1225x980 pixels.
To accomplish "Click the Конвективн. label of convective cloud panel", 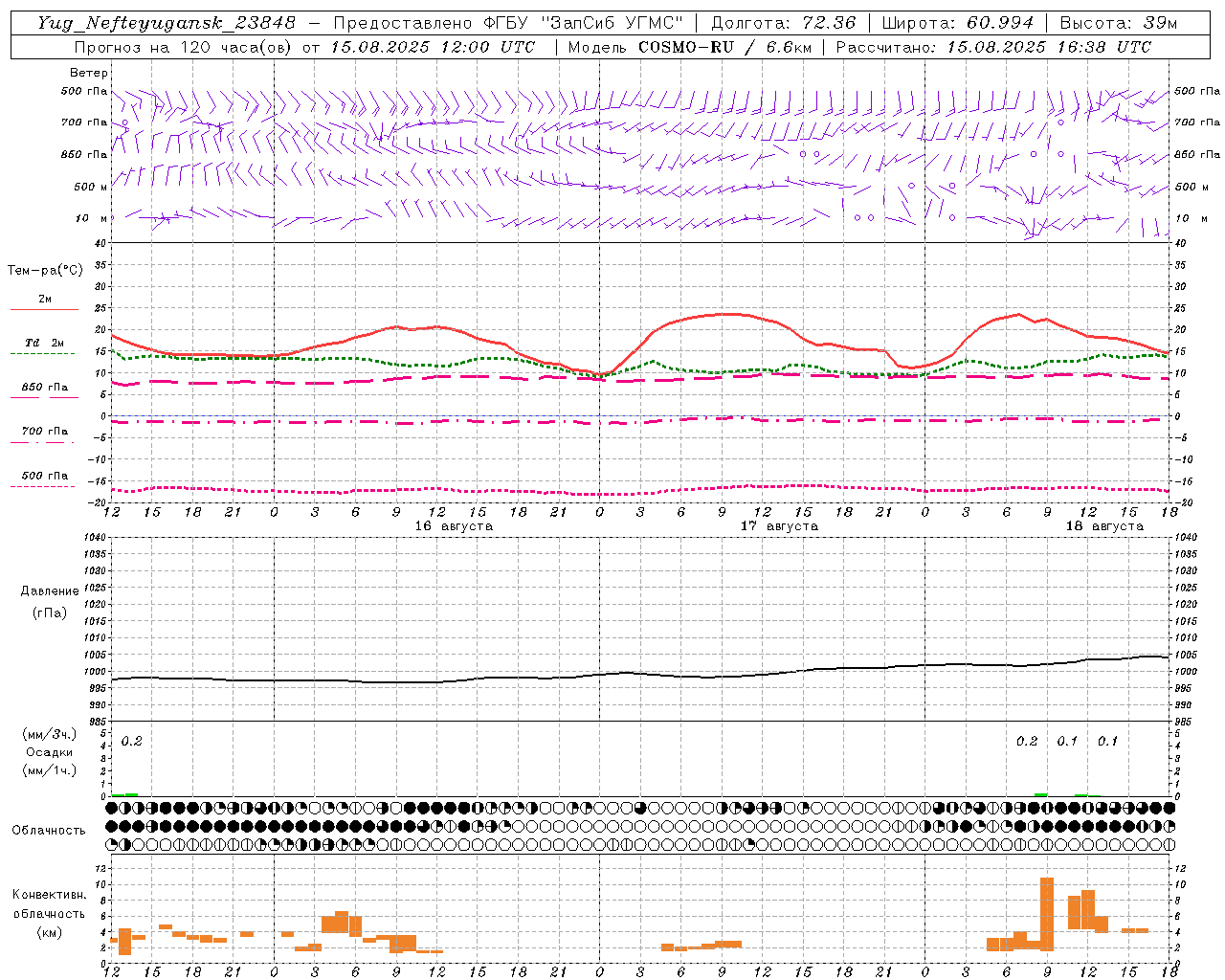I will 49,895.
